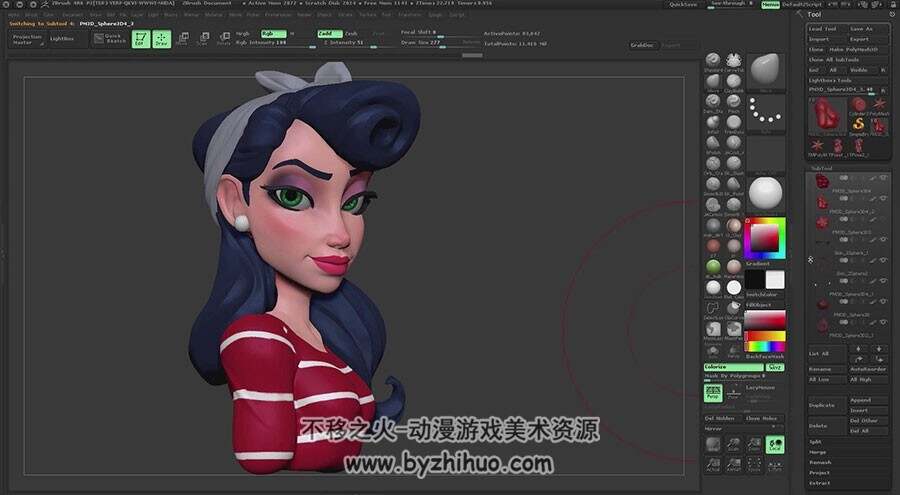Select the Rotate transform icon
Image resolution: width=900 pixels, height=495 pixels.
pyautogui.click(x=224, y=39)
